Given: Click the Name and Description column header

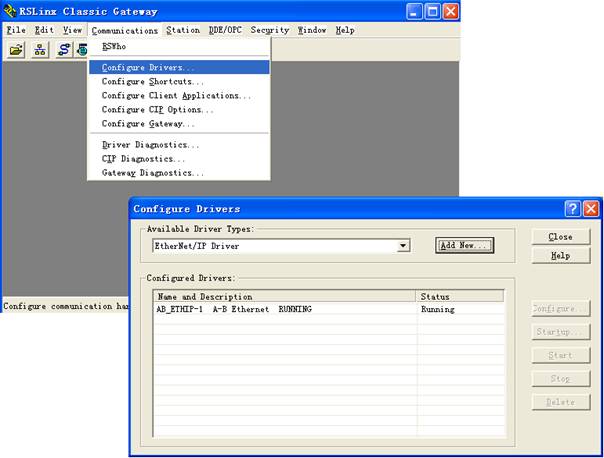Looking at the screenshot, I should [x=285, y=297].
